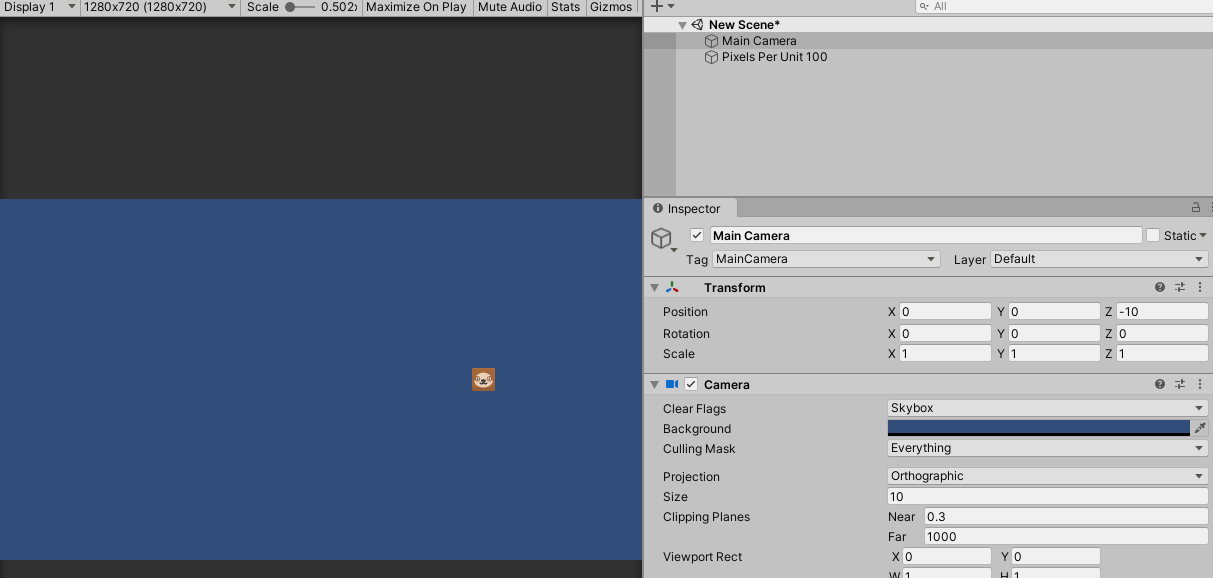Screen dimensions: 1213x578
Task: Click the Position Z field showing -10
Action: click(1162, 312)
